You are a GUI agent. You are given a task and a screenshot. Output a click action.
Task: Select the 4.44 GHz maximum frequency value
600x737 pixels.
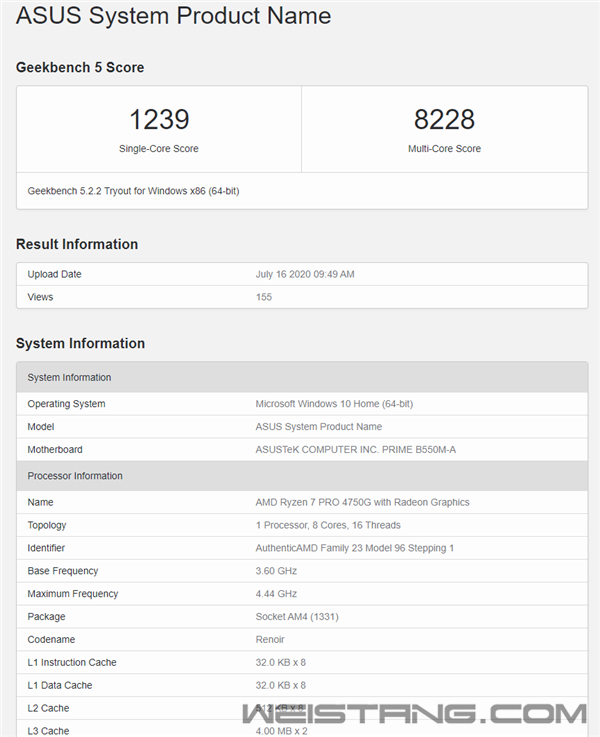pos(276,594)
